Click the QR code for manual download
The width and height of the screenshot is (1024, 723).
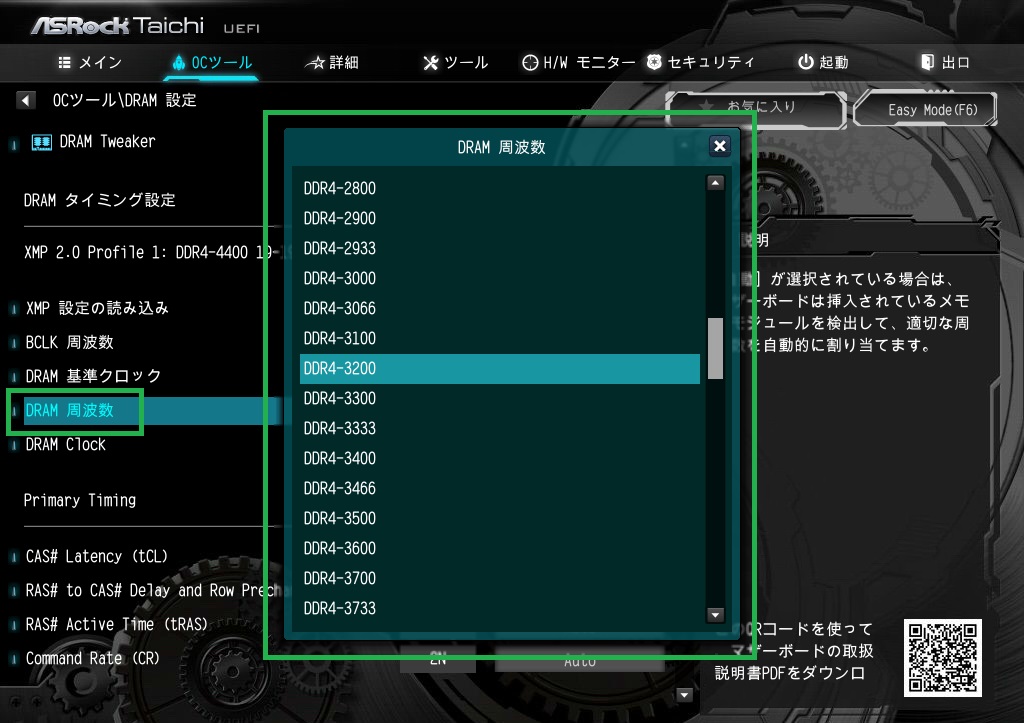[942, 658]
